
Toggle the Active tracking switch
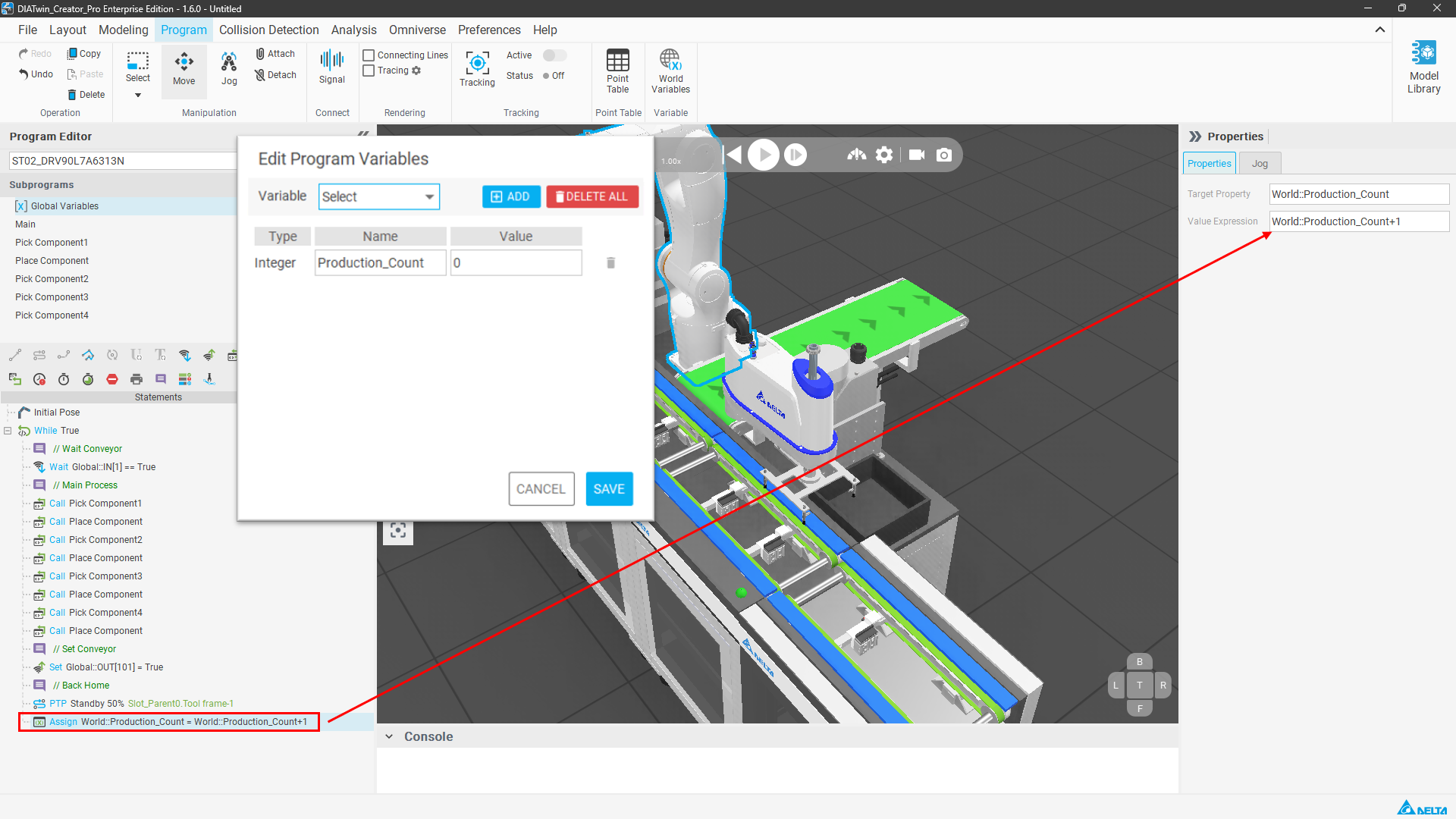tap(554, 55)
